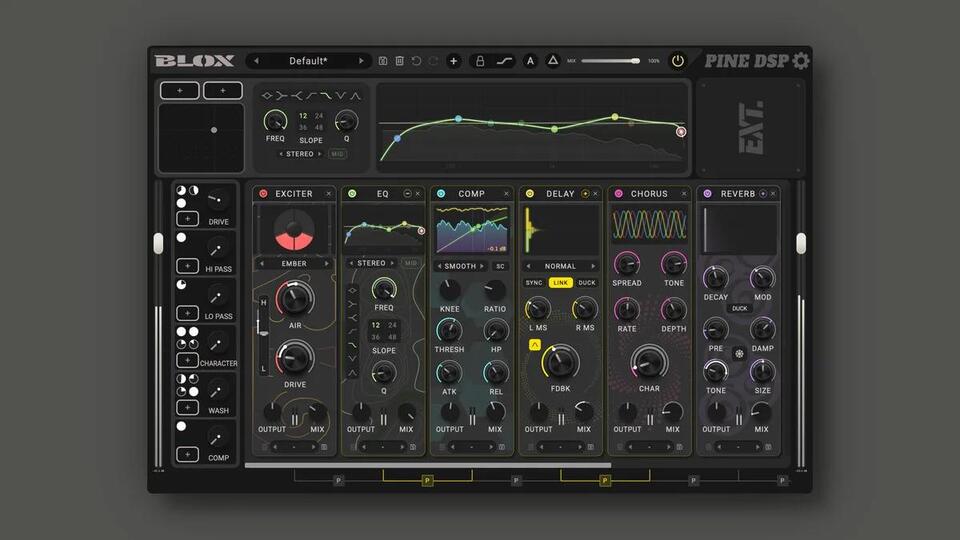Screen dimensions: 960x540
Task: Switch delay NORMAL mode with right arrow
Action: (593, 266)
